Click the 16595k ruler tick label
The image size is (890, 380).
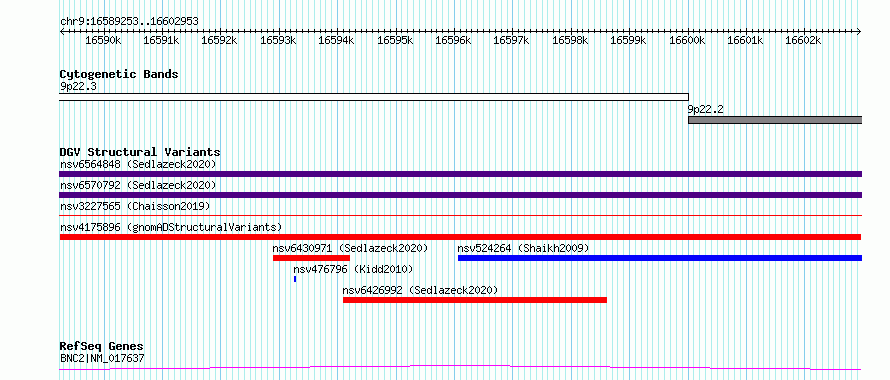[x=395, y=40]
